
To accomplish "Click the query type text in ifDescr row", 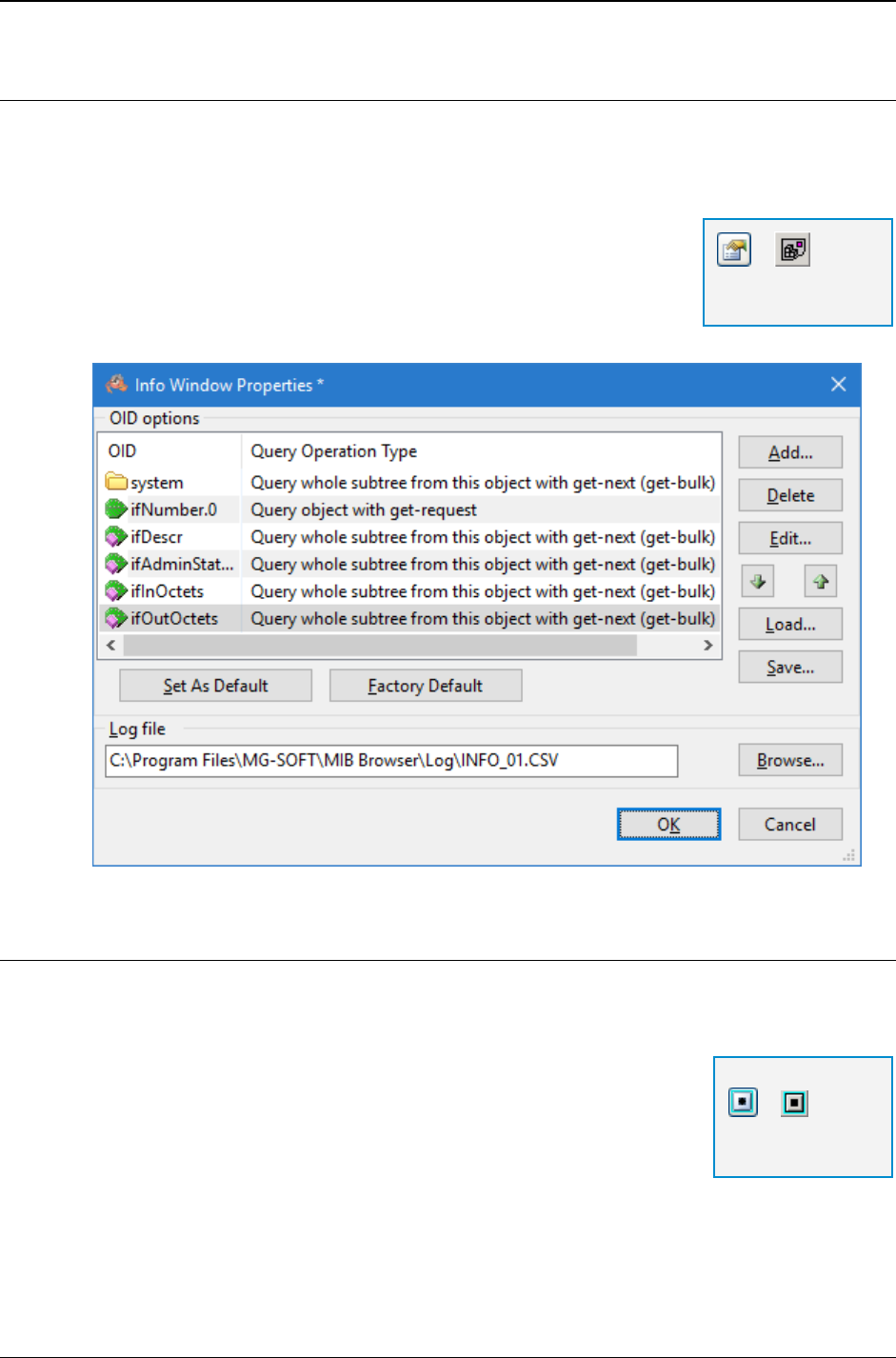I will pos(483,537).
